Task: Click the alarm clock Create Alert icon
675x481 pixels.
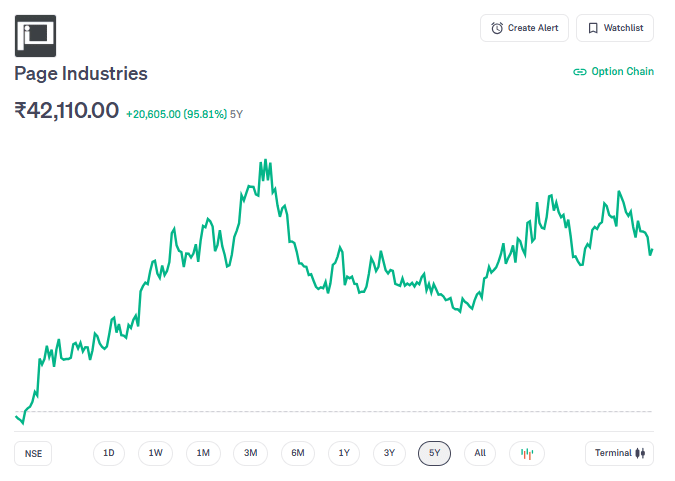Action: (x=497, y=28)
